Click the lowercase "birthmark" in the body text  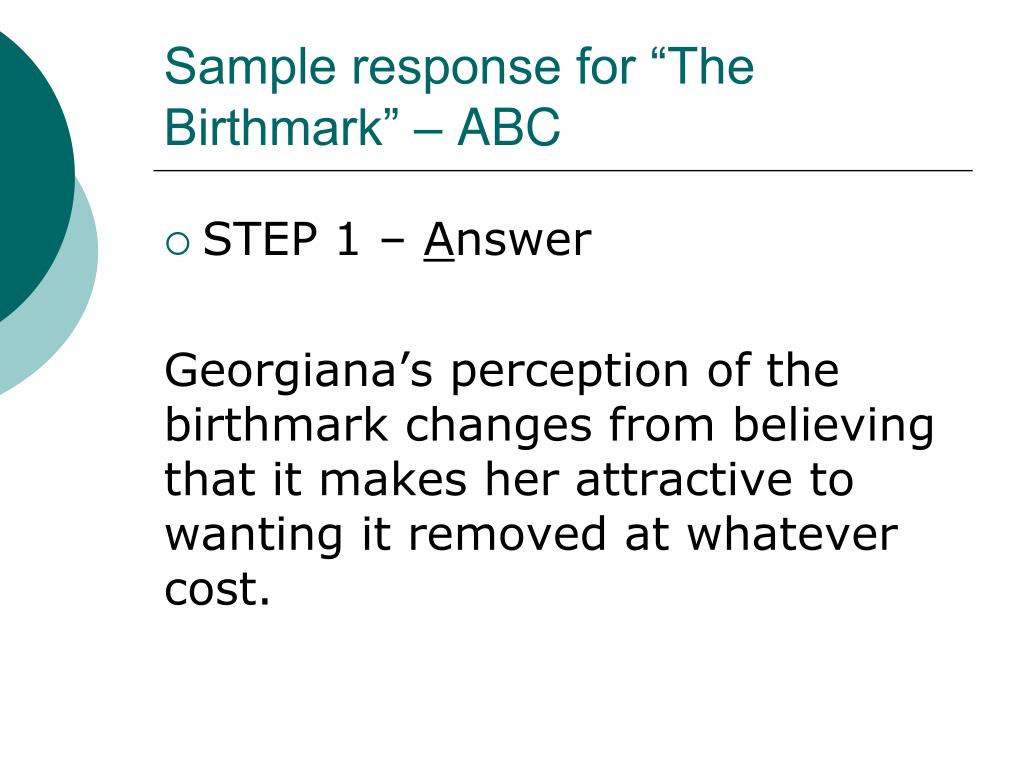click(x=276, y=426)
